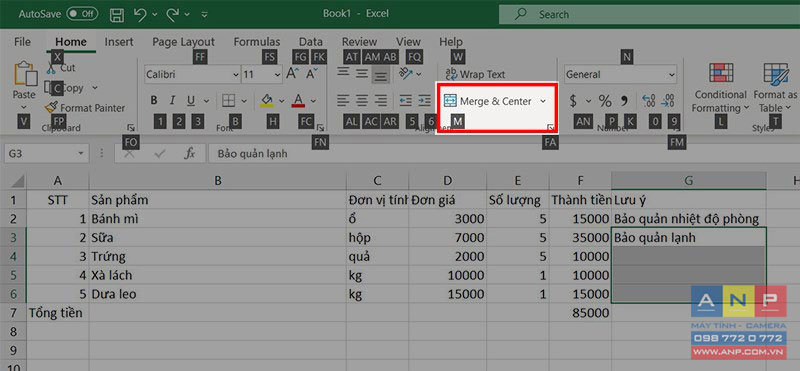Switch to the Data tab

click(x=311, y=42)
